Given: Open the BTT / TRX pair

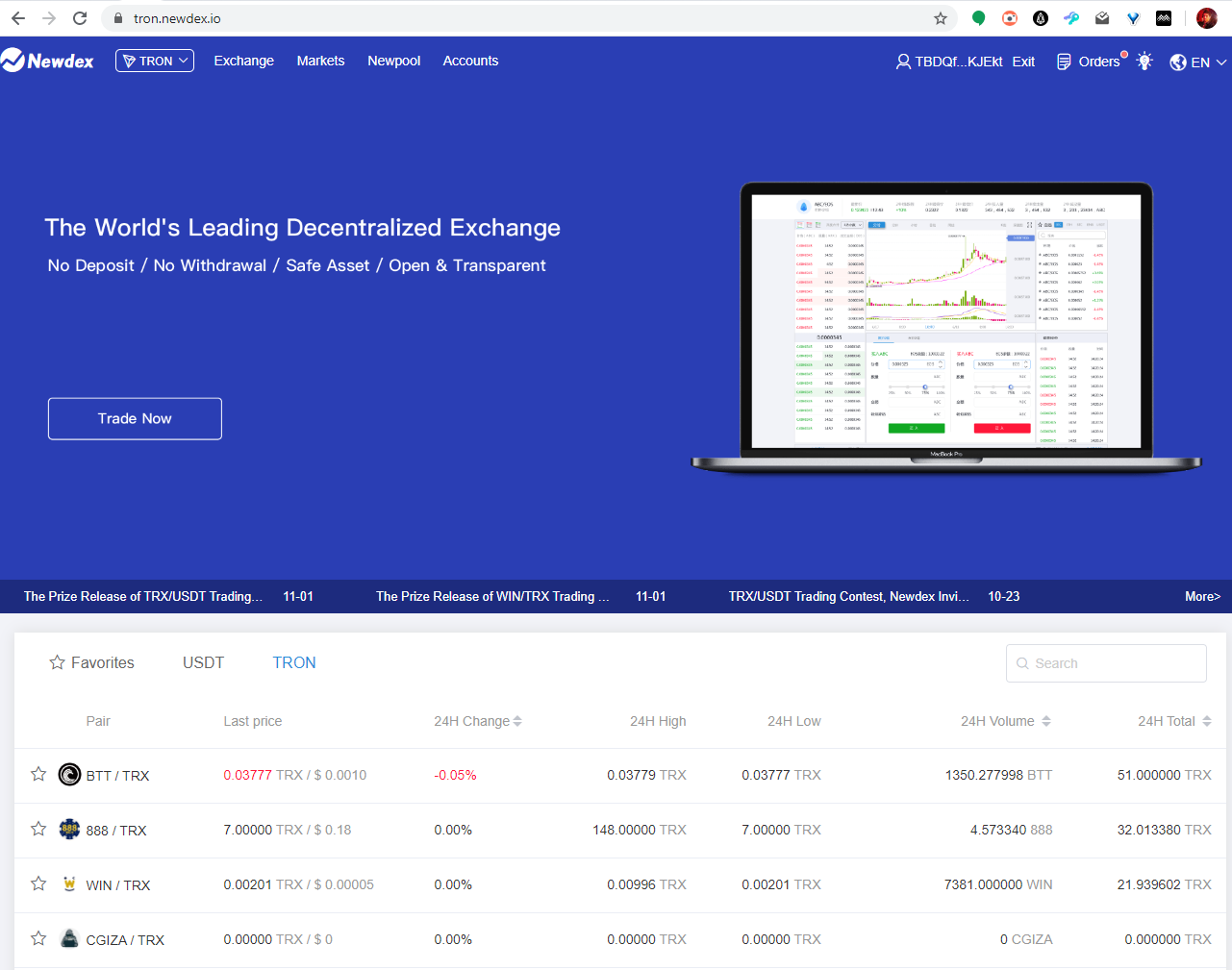Looking at the screenshot, I should pyautogui.click(x=117, y=776).
